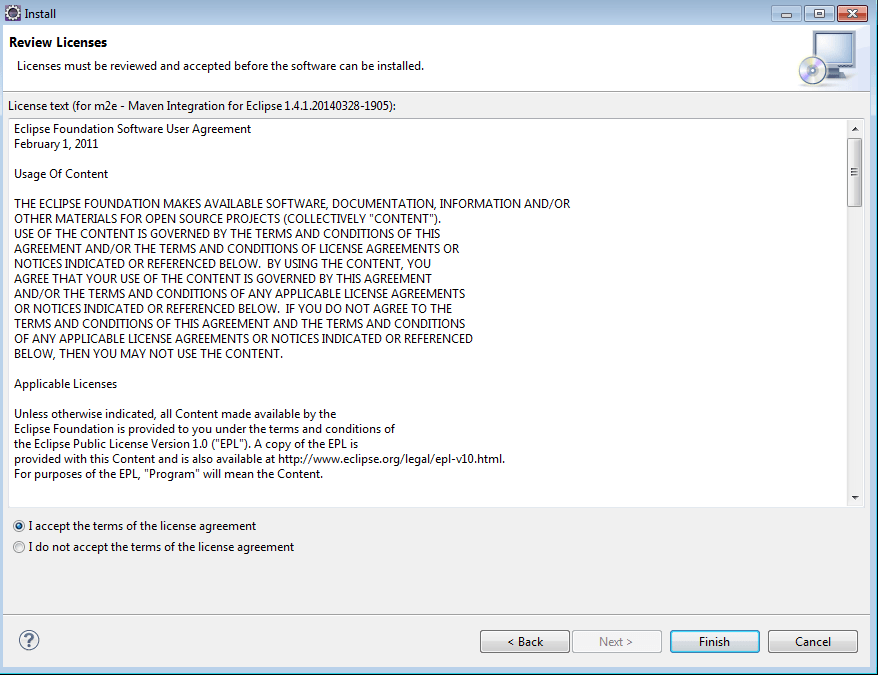Click the 'Usage Of Content' line in license text
This screenshot has width=878, height=675.
click(61, 174)
